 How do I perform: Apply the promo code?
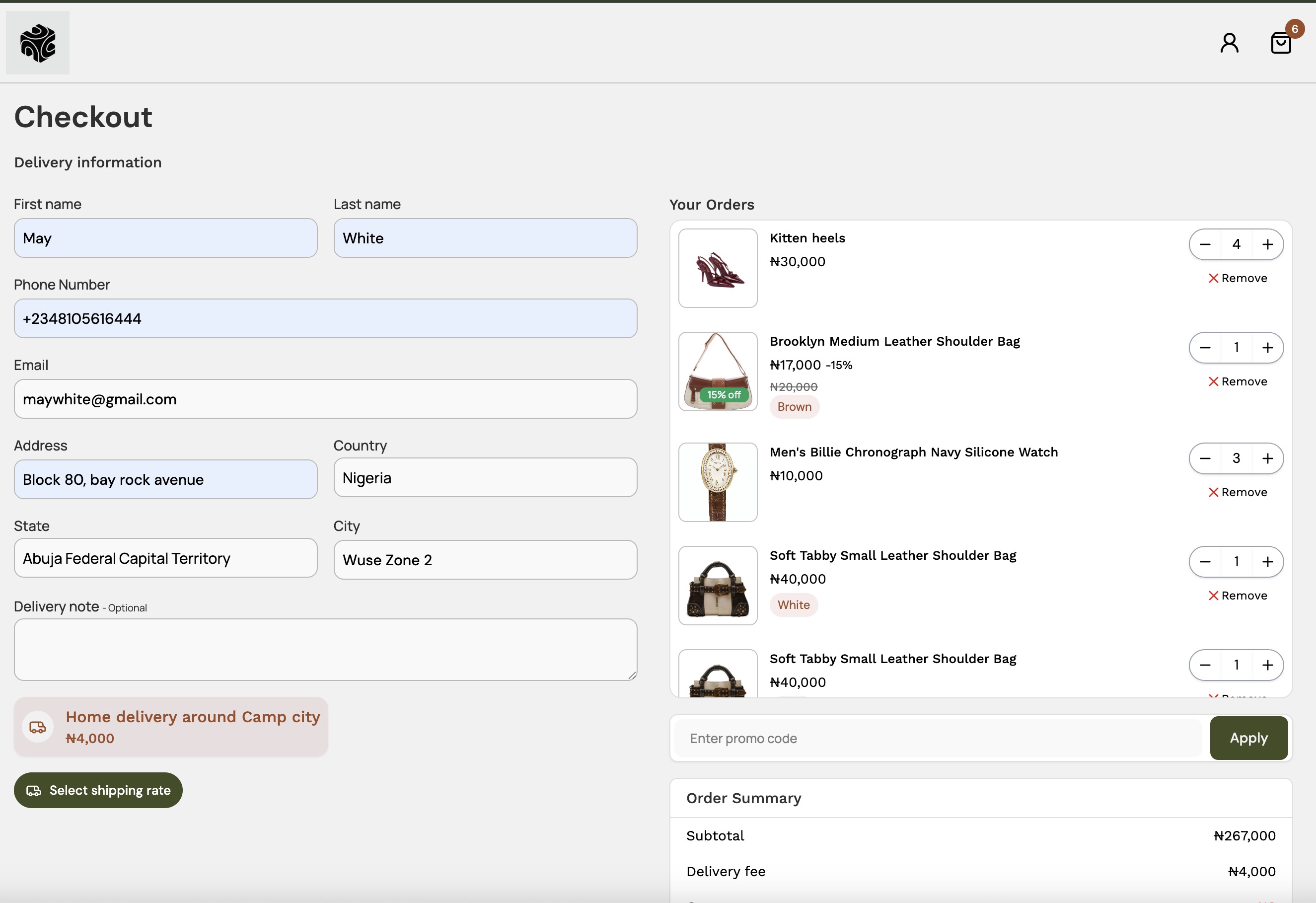[1248, 738]
